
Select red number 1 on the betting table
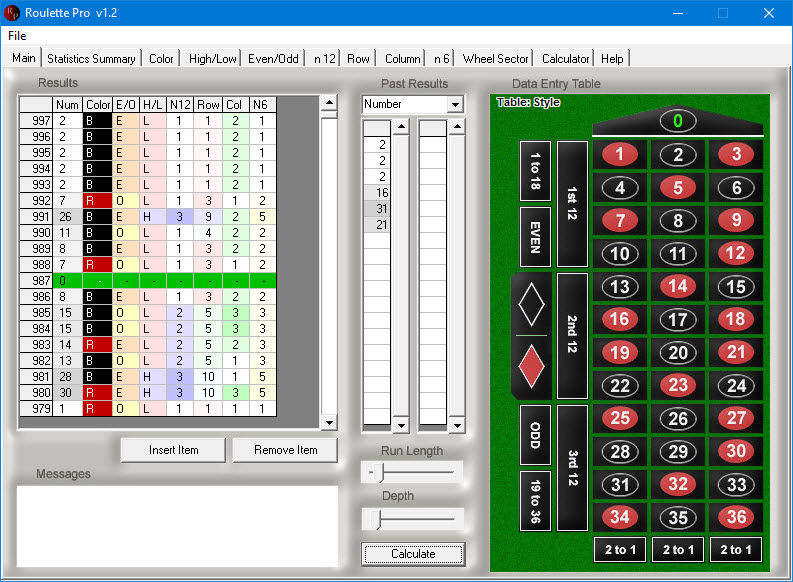click(x=620, y=154)
